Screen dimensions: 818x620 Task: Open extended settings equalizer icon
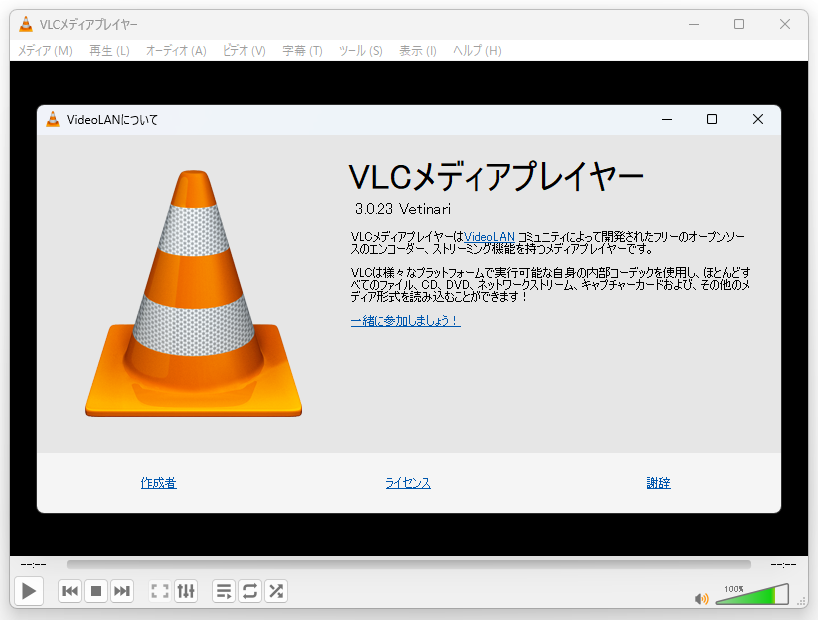click(x=186, y=591)
